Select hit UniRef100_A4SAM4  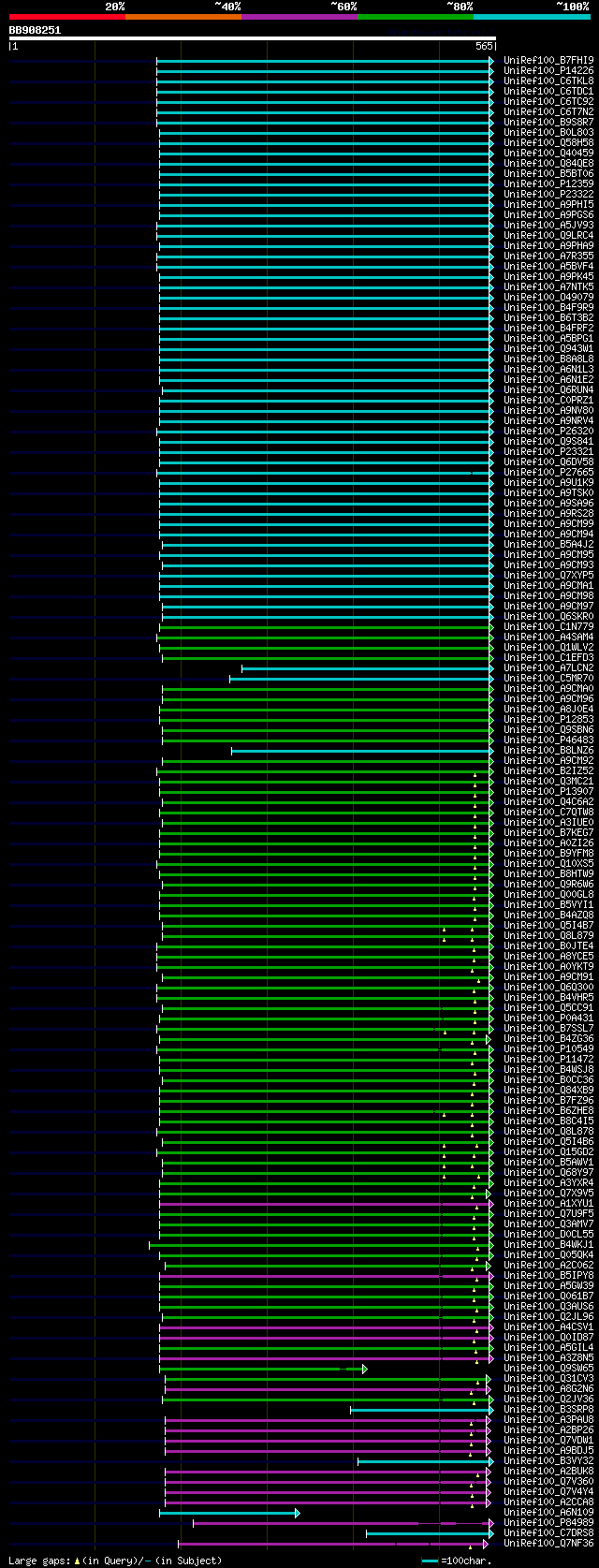(x=548, y=637)
